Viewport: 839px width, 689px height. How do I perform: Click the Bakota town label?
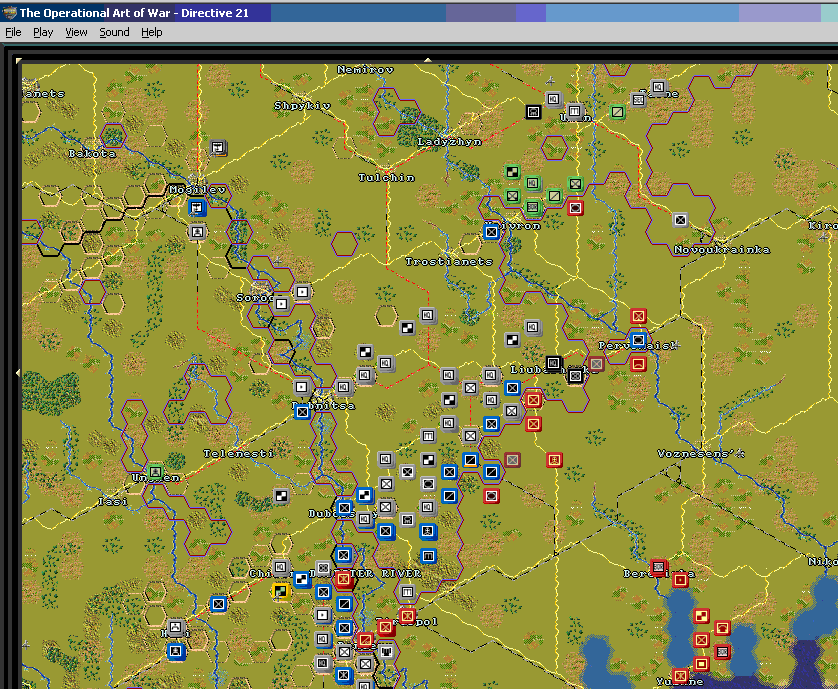point(92,154)
